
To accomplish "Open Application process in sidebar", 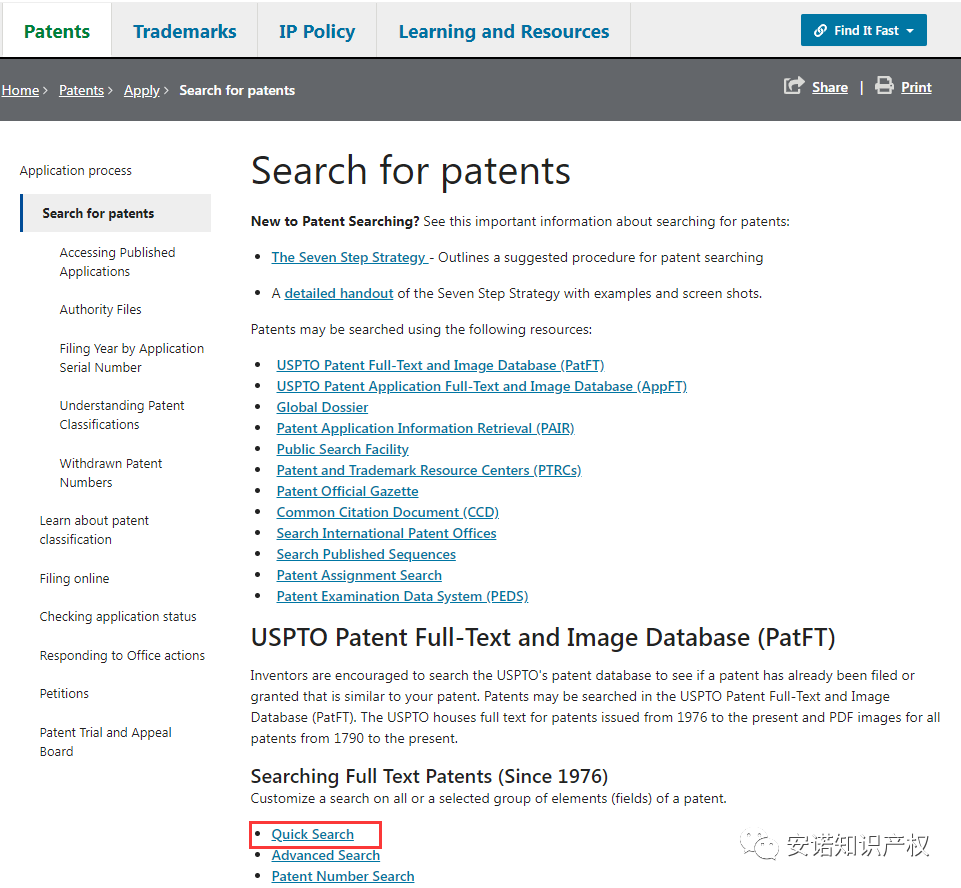I will (75, 170).
